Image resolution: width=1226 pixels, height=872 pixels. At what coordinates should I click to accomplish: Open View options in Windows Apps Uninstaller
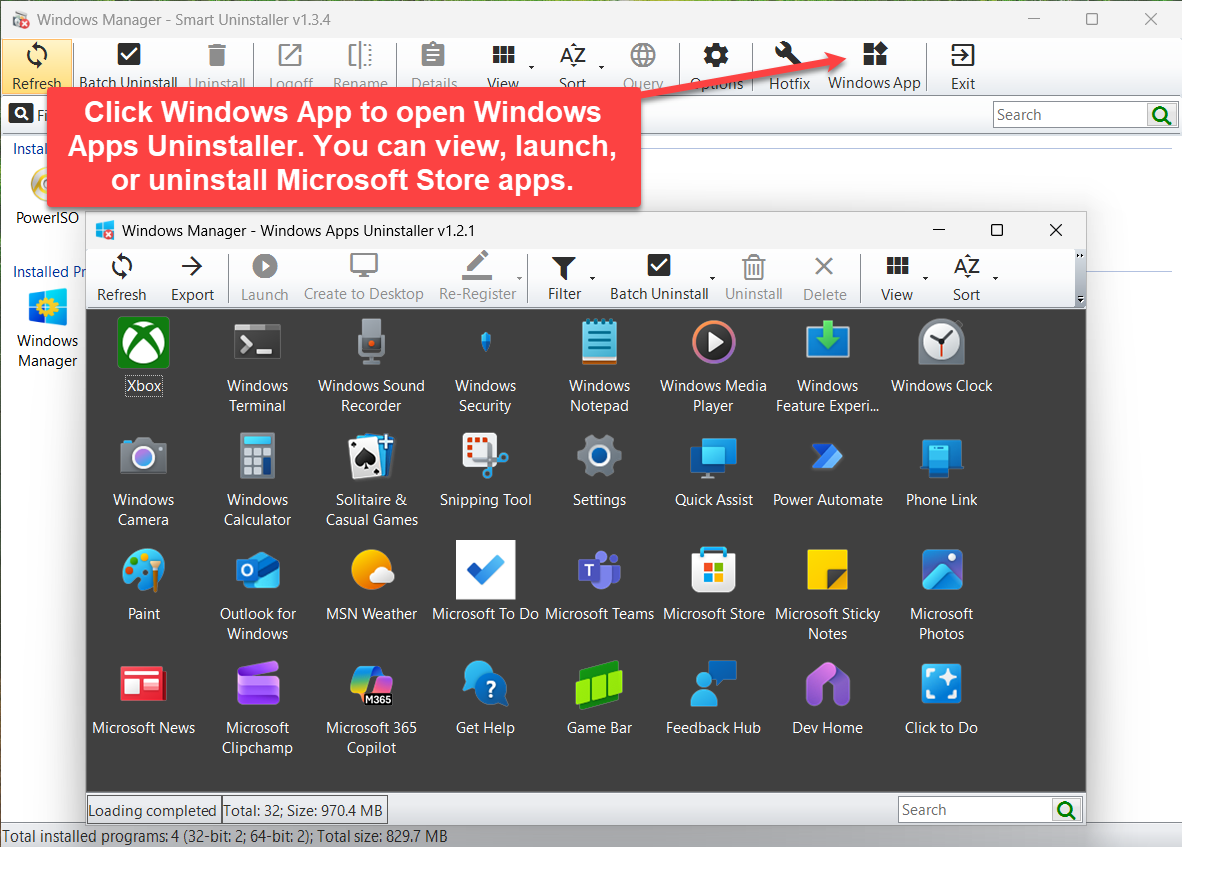tap(897, 278)
